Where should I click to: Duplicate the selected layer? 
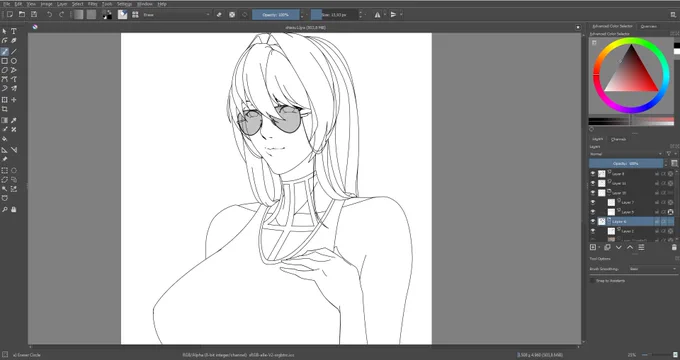(x=607, y=247)
